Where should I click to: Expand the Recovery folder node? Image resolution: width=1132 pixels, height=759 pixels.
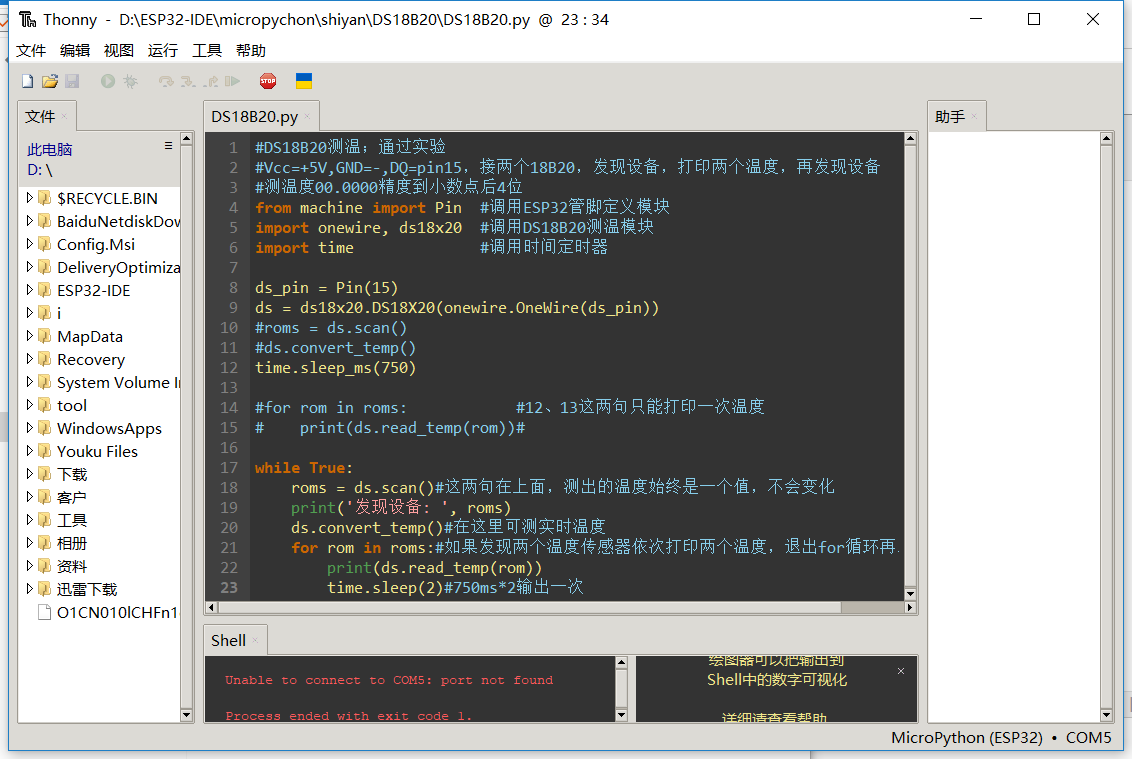click(30, 359)
